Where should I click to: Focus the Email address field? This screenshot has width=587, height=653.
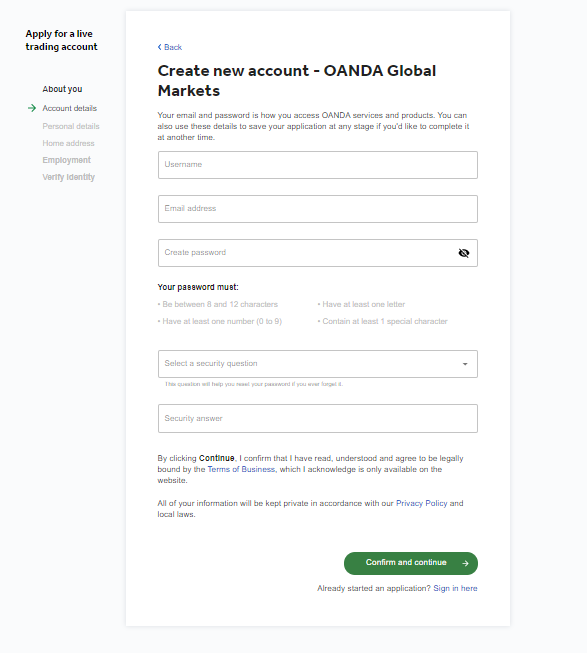pyautogui.click(x=318, y=209)
